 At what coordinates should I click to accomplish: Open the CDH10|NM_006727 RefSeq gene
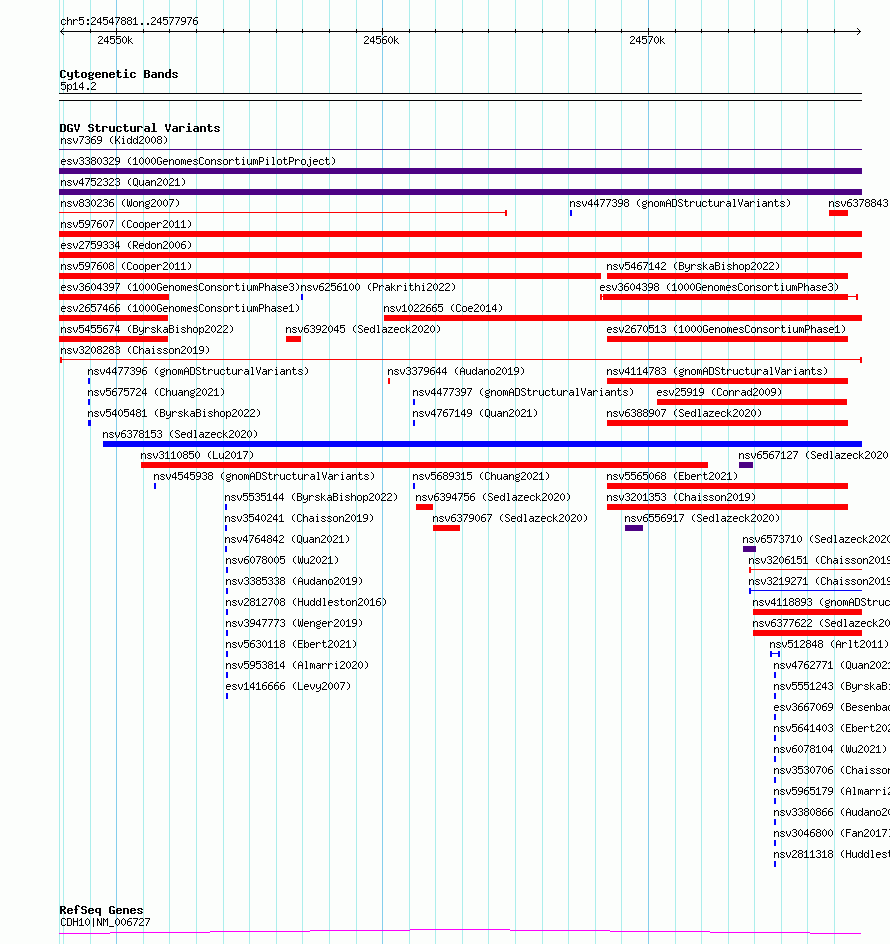105,922
